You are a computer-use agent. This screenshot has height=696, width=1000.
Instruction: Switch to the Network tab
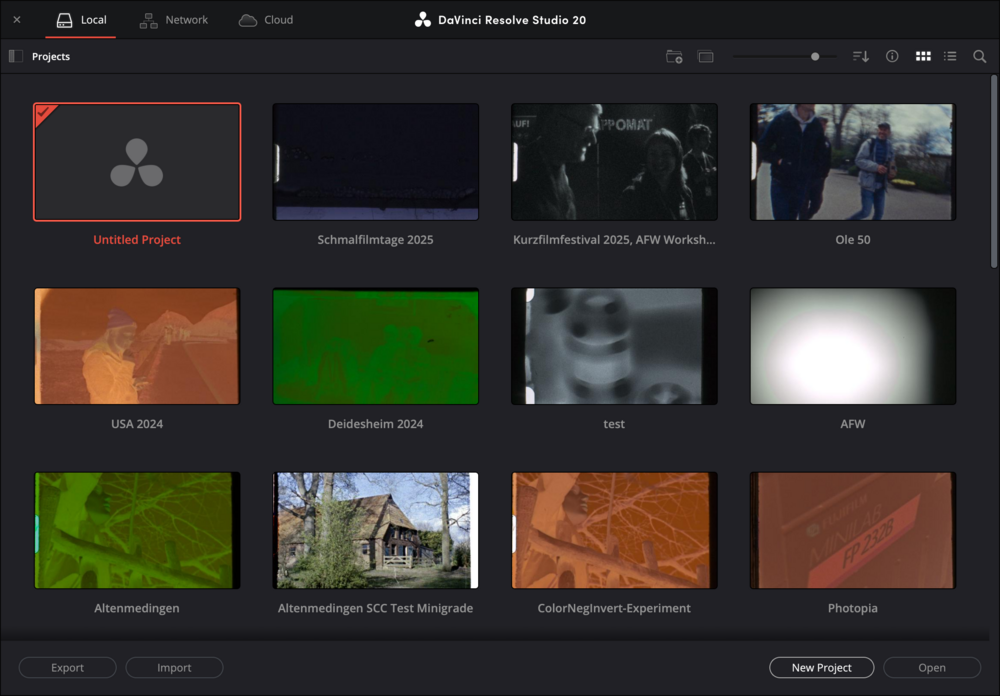[x=174, y=20]
